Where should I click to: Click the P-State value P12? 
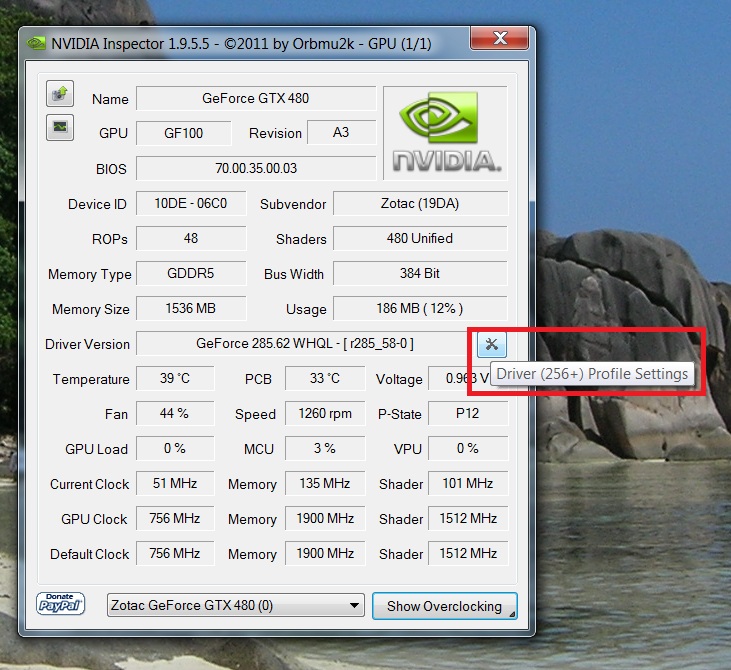pos(468,413)
